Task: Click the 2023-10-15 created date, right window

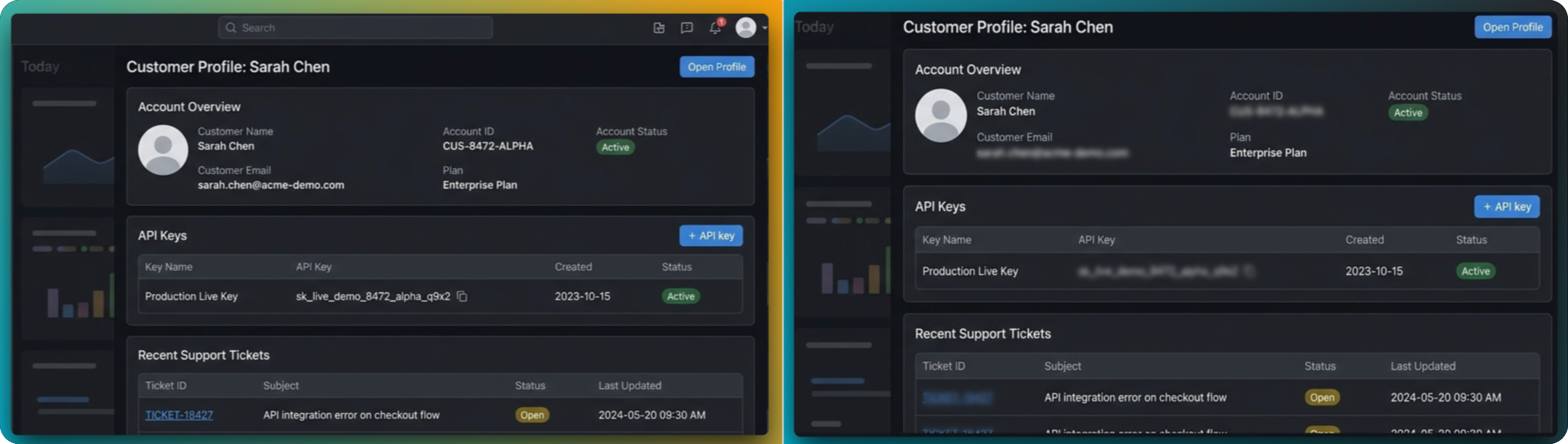Action: [x=1374, y=271]
